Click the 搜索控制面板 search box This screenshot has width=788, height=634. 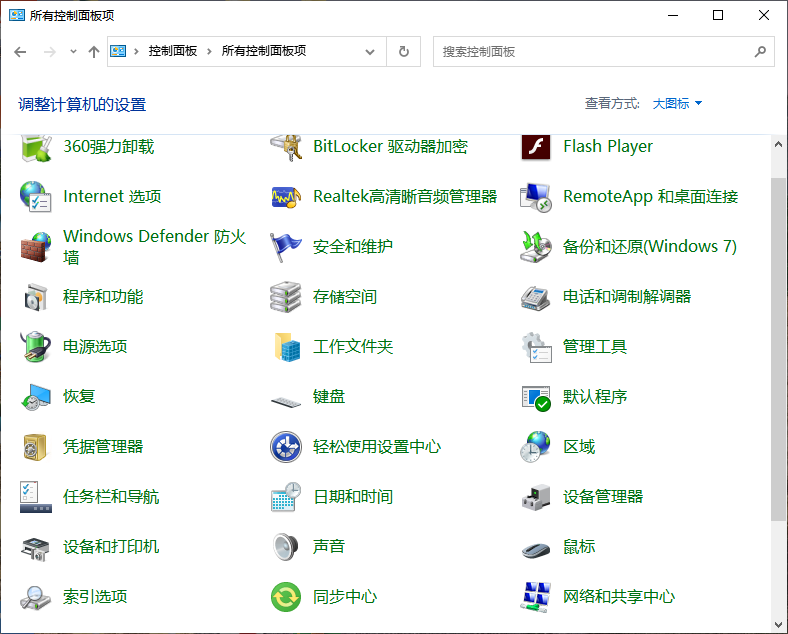coord(595,52)
